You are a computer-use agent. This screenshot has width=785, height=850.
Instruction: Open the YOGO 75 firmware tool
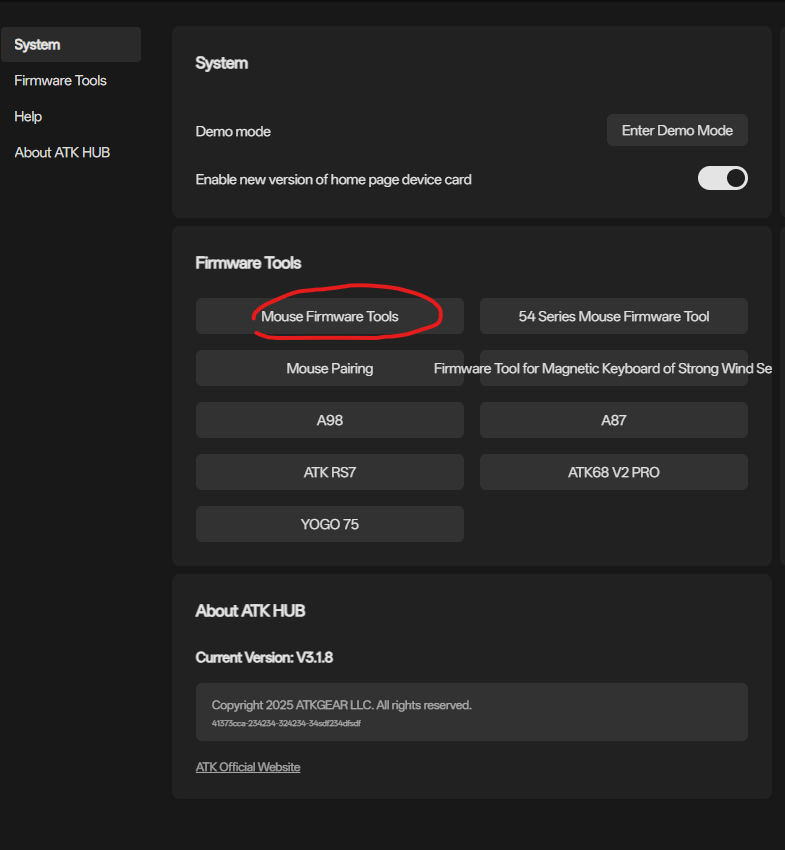330,524
